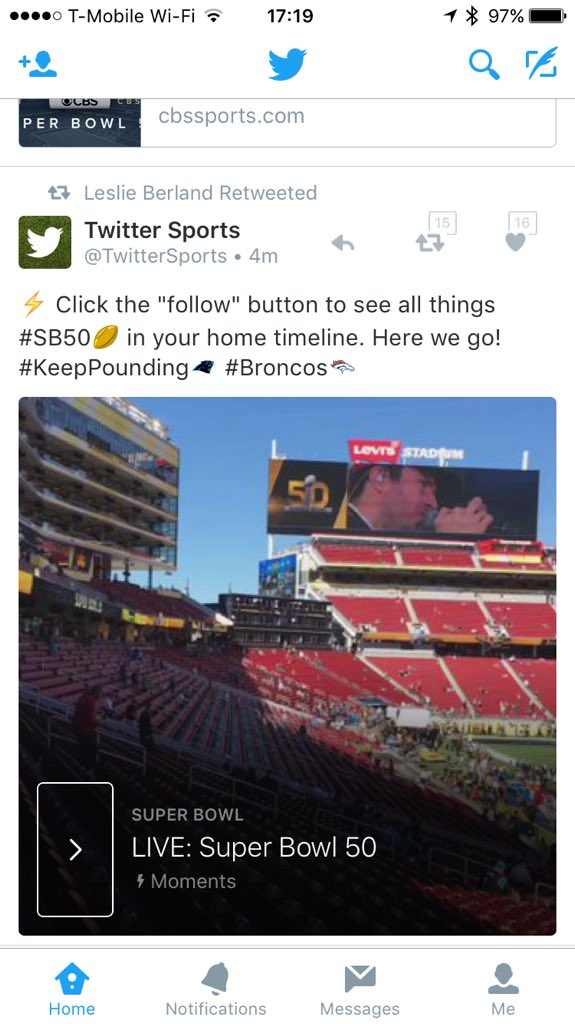Go to the Messages tab
The width and height of the screenshot is (575, 1024).
[359, 989]
